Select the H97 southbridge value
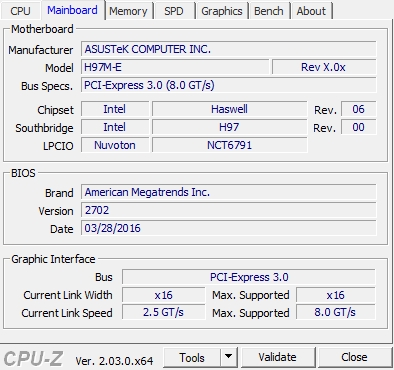Image resolution: width=394 pixels, height=370 pixels. pyautogui.click(x=229, y=127)
